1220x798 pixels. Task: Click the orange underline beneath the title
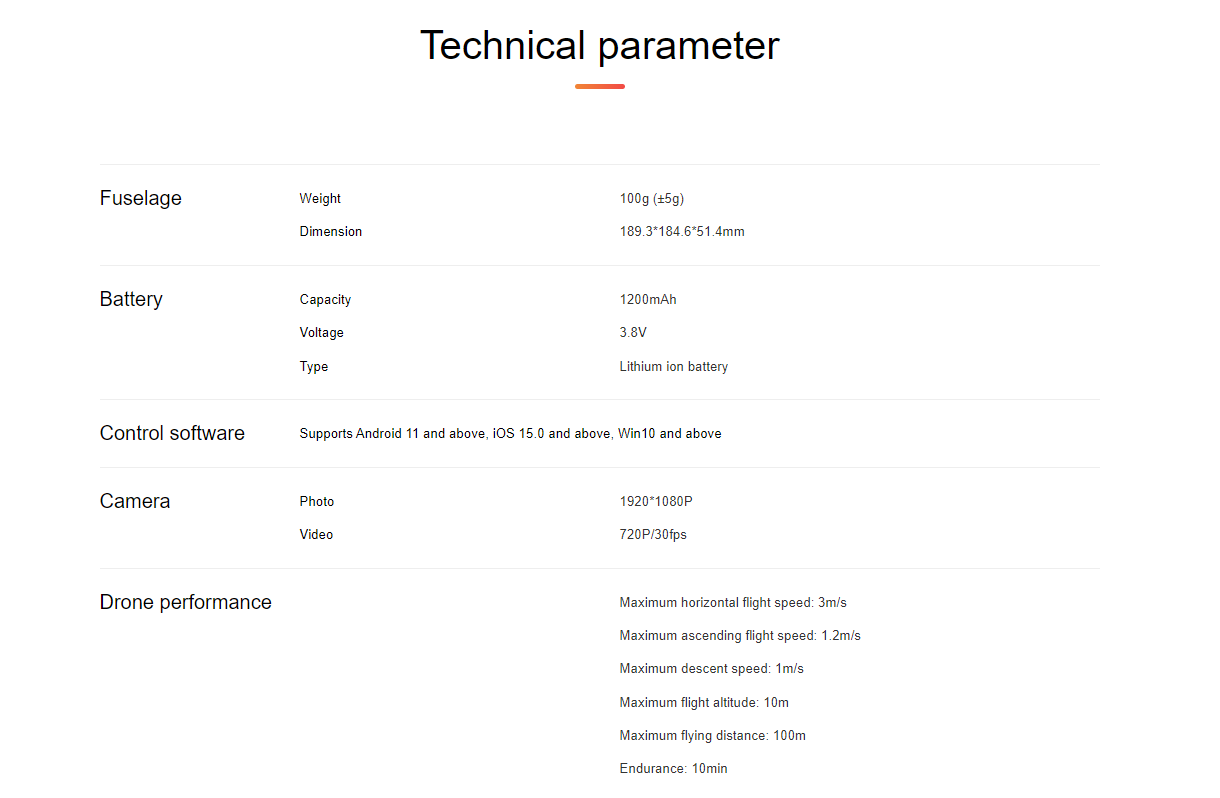600,87
